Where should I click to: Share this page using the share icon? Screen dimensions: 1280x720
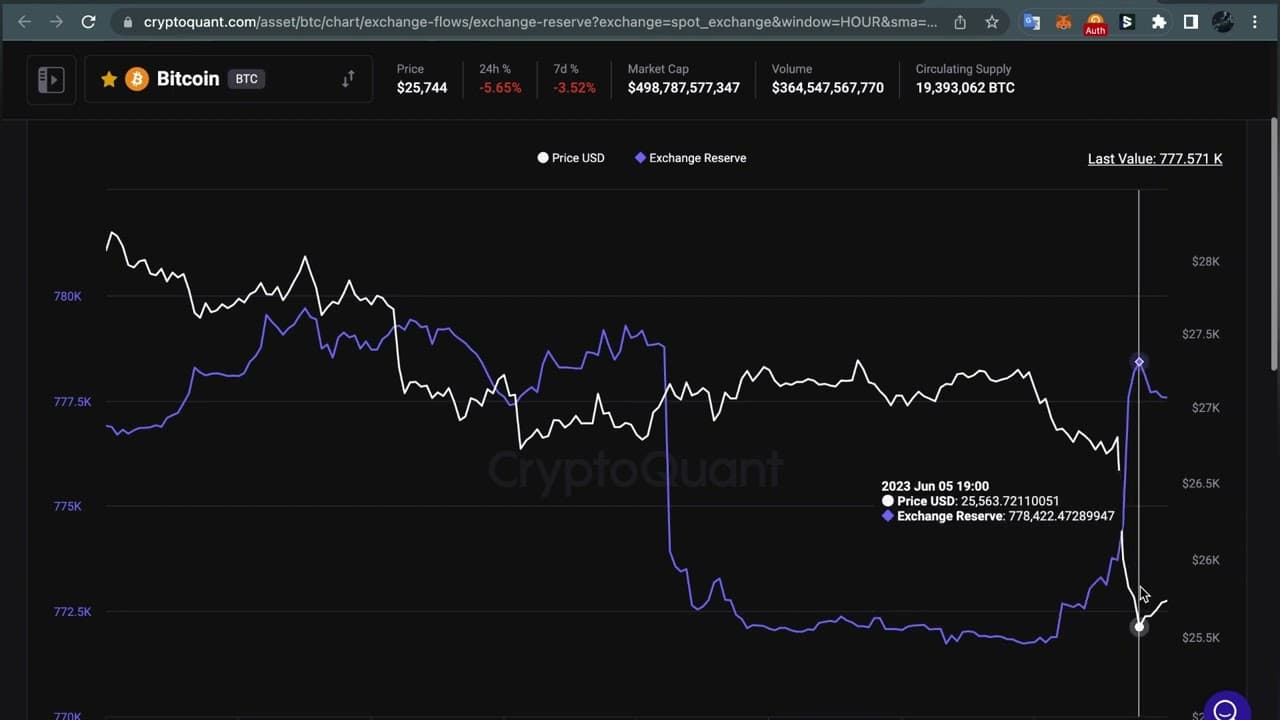[x=960, y=21]
